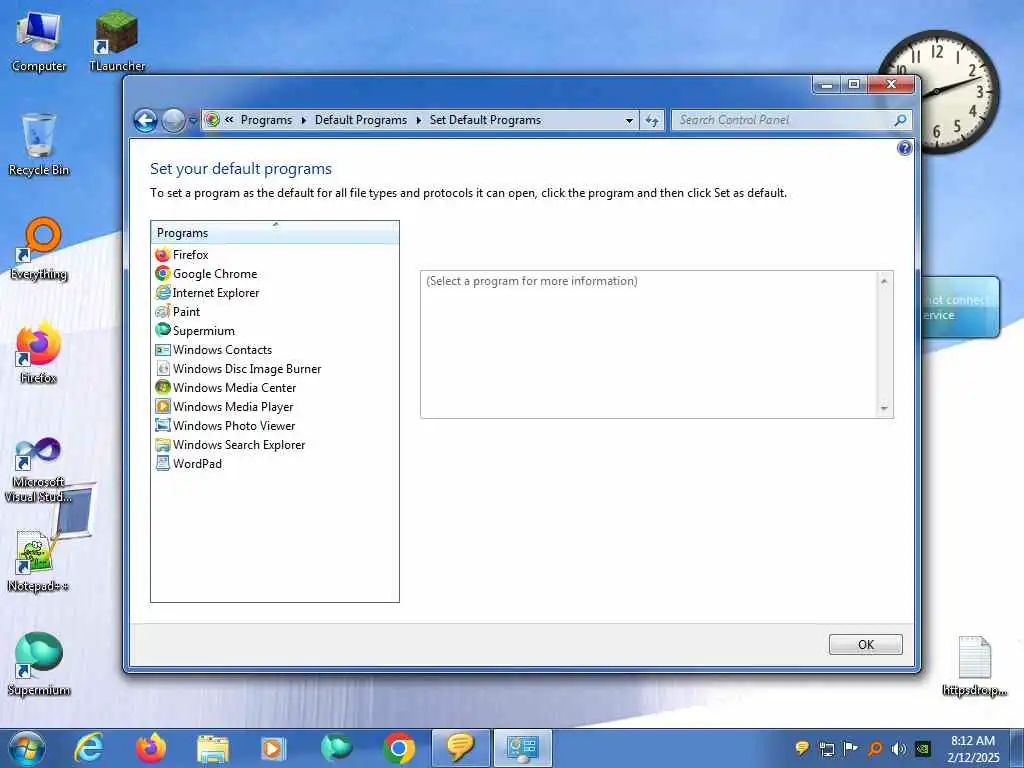This screenshot has height=768, width=1024.
Task: Expand the breadcrumb arrow after Programs
Action: [x=304, y=120]
